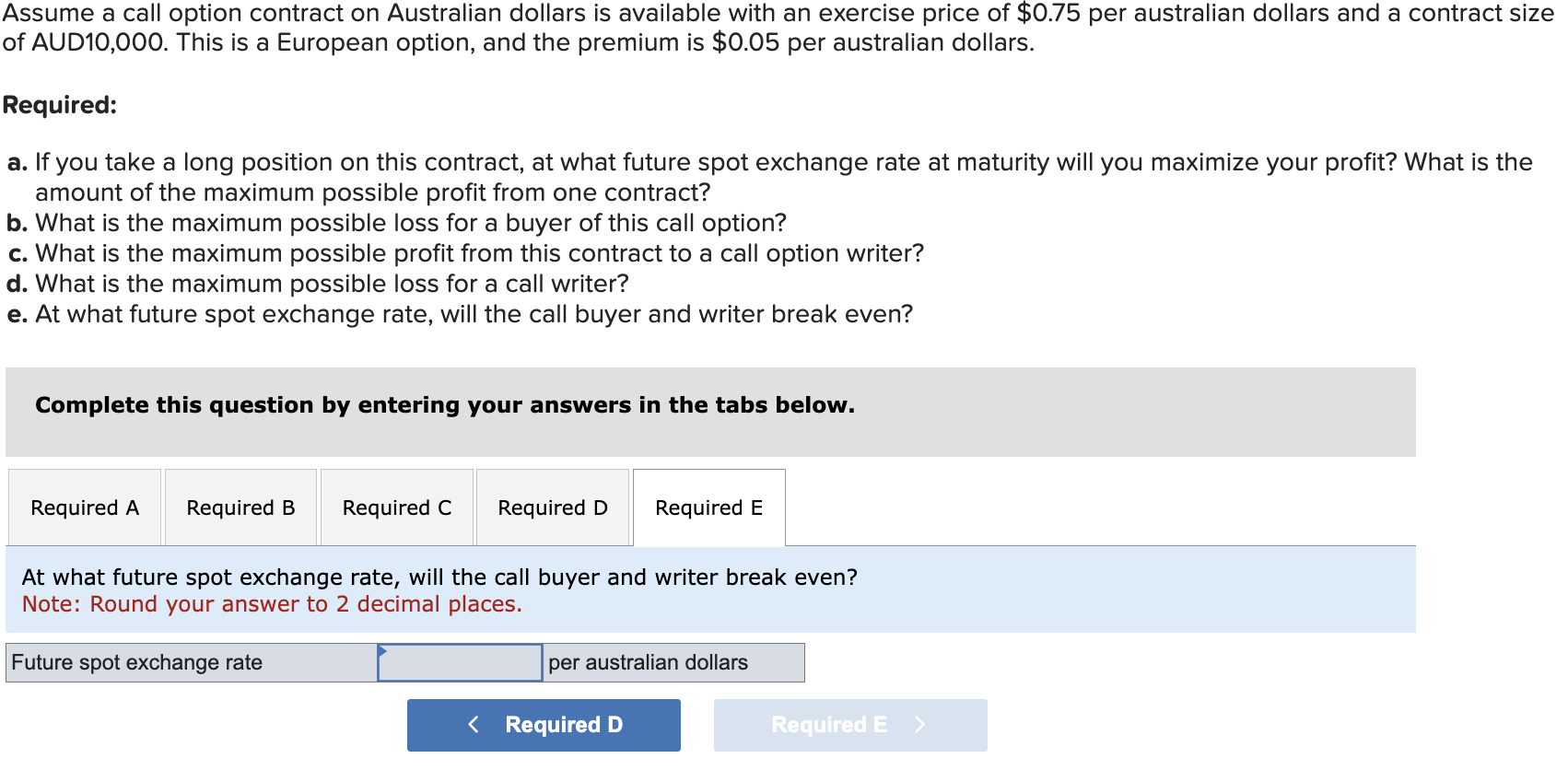Click the per australian dollars label
This screenshot has height=770, width=1568.
coord(648,662)
